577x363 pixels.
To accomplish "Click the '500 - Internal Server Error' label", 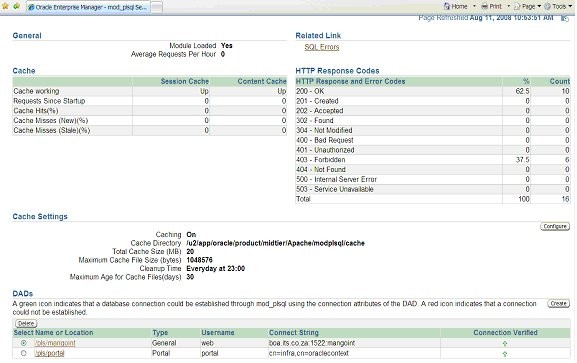I will [337, 179].
